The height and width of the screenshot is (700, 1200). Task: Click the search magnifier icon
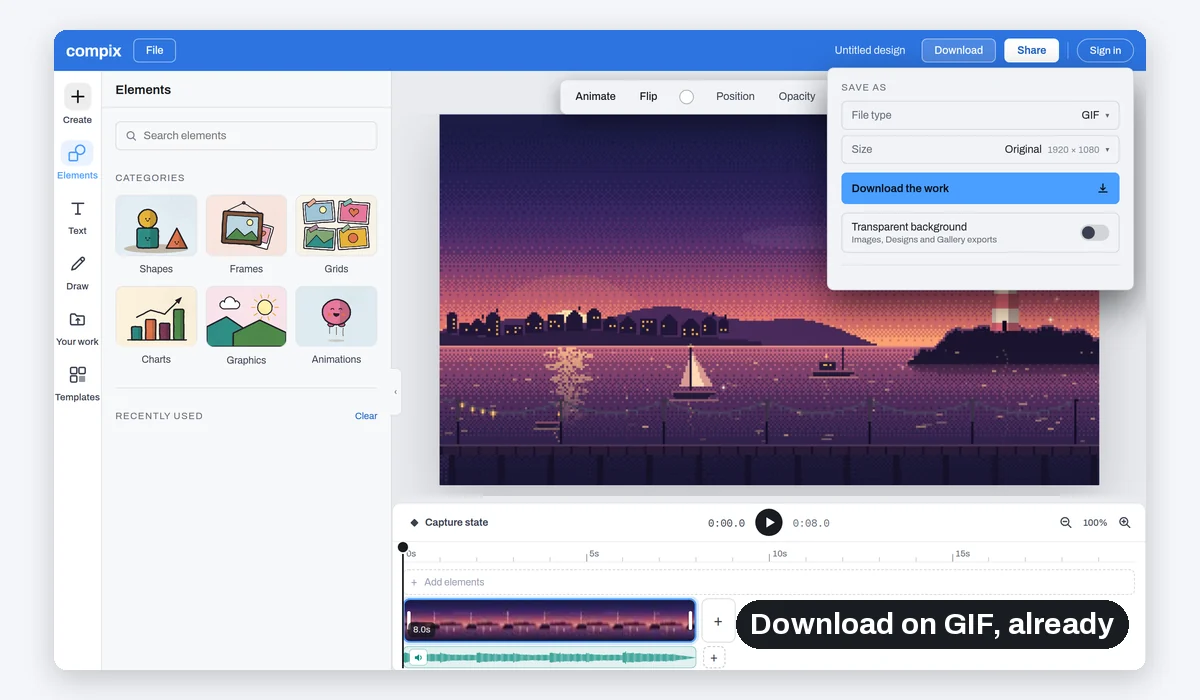131,136
